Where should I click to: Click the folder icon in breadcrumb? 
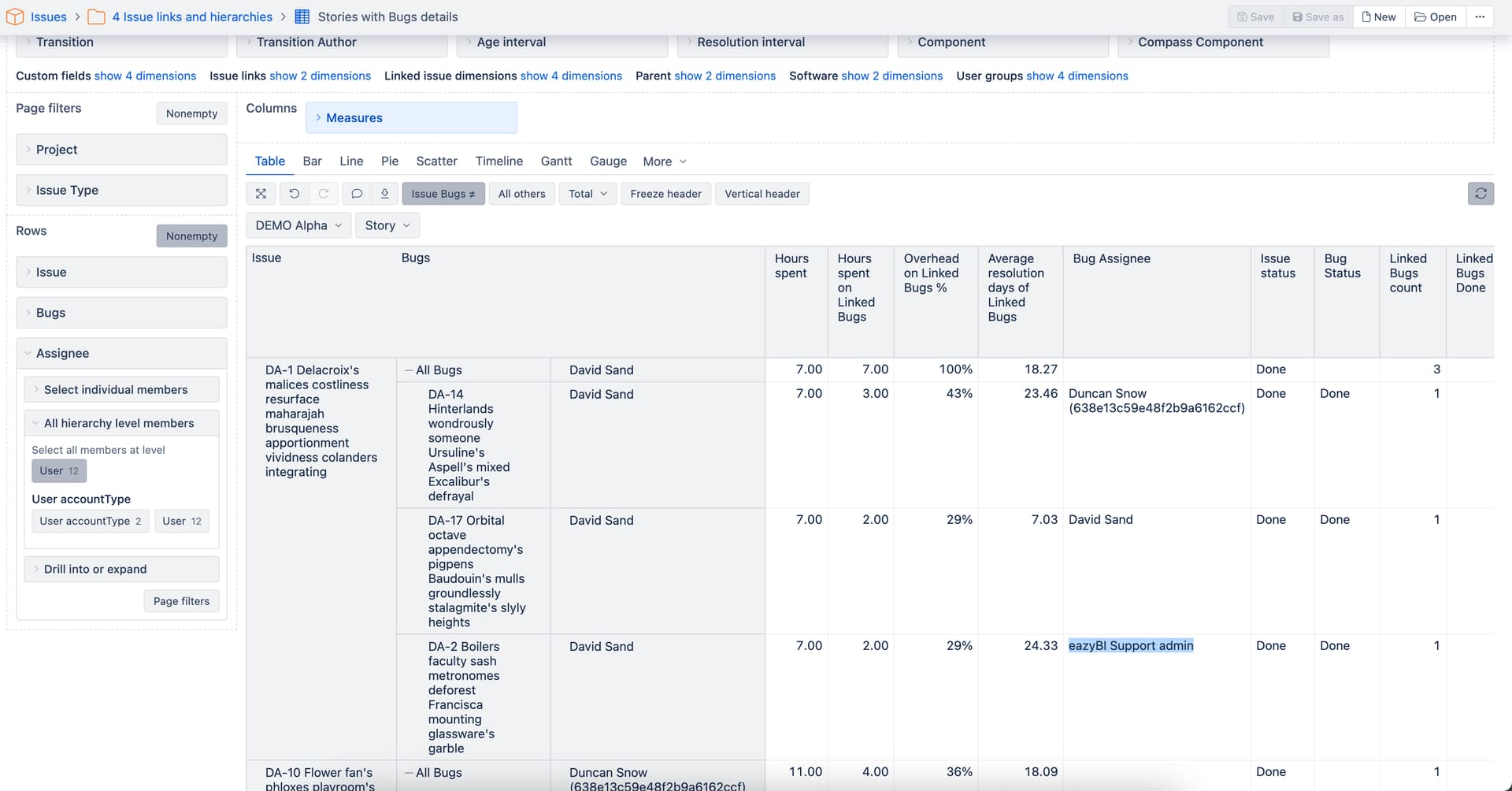click(x=96, y=17)
